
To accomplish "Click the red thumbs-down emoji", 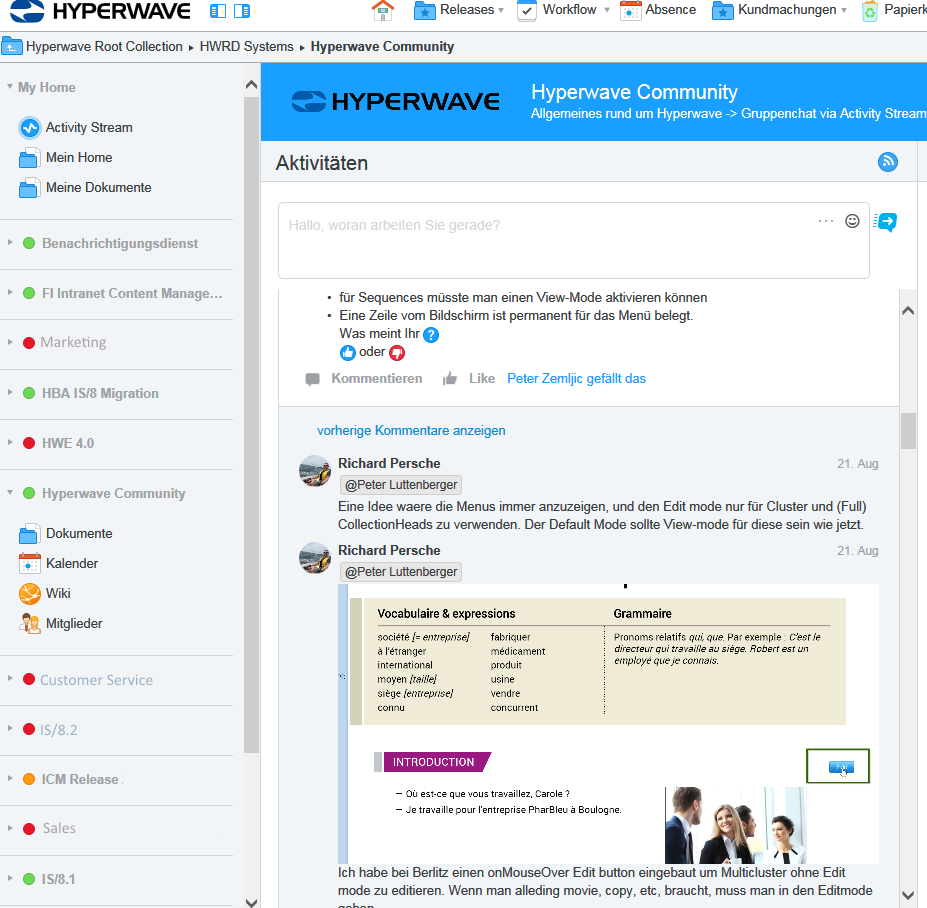I will tap(397, 353).
